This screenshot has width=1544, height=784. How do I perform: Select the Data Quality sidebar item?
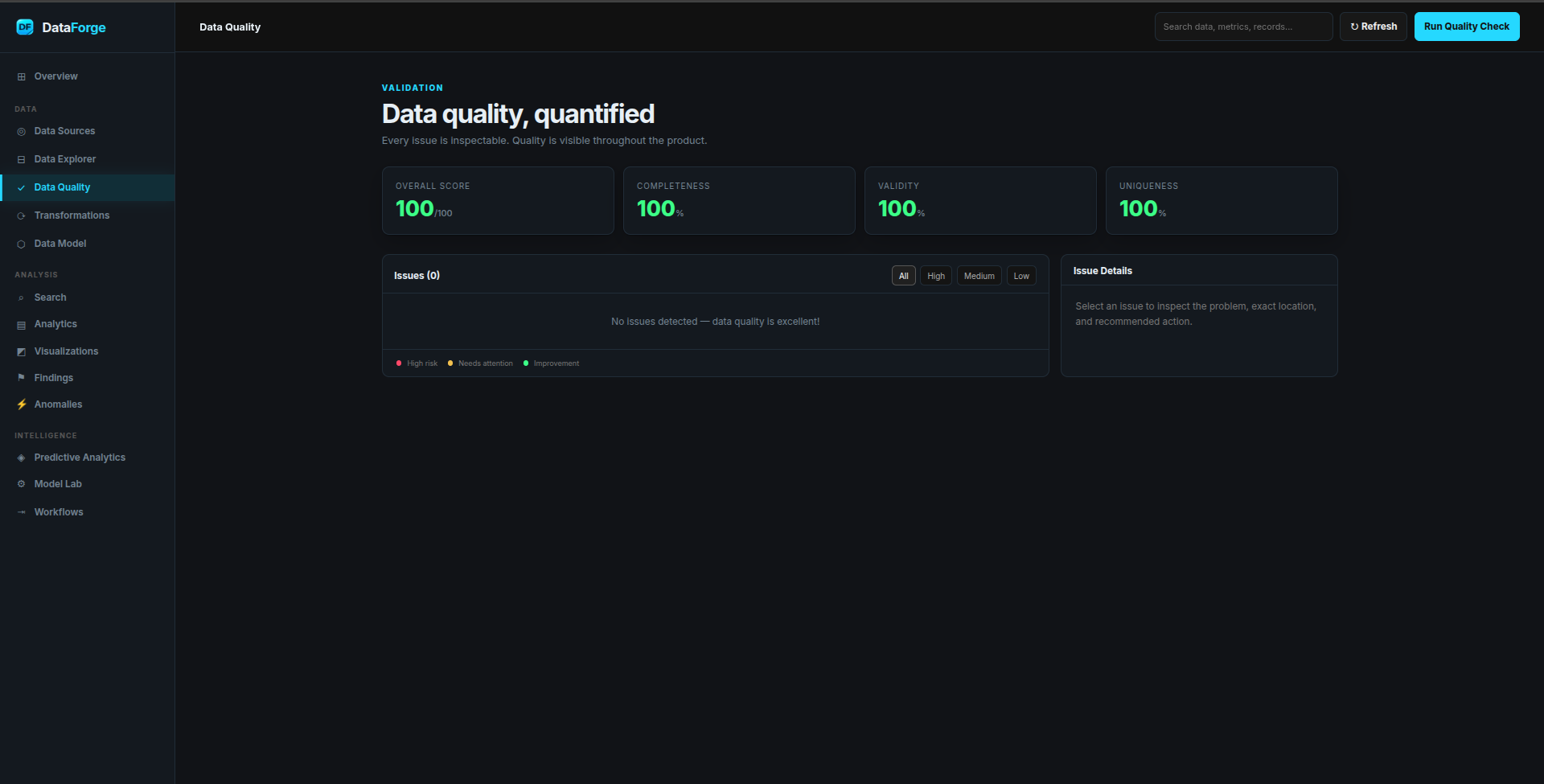pos(88,187)
